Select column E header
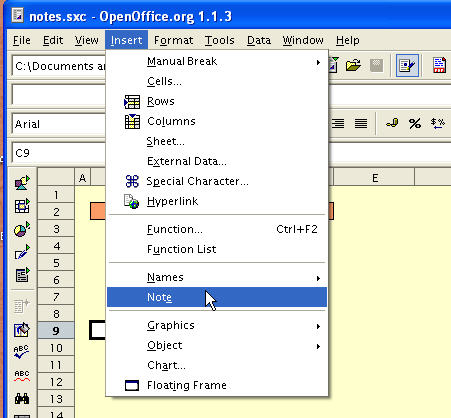Image resolution: width=451 pixels, height=418 pixels. click(374, 178)
